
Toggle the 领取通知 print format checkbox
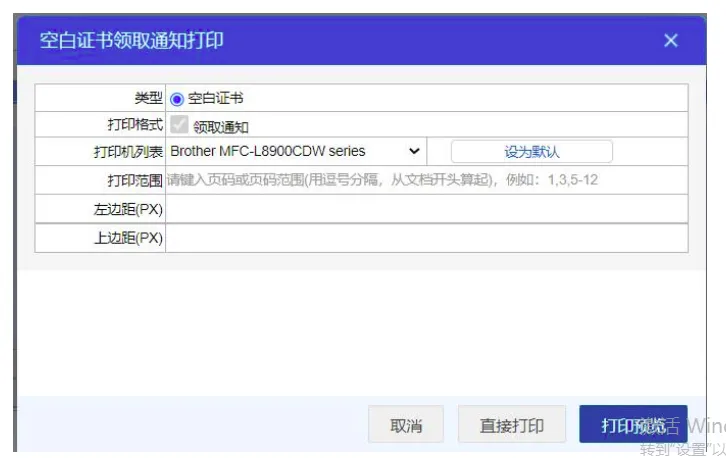[x=179, y=124]
